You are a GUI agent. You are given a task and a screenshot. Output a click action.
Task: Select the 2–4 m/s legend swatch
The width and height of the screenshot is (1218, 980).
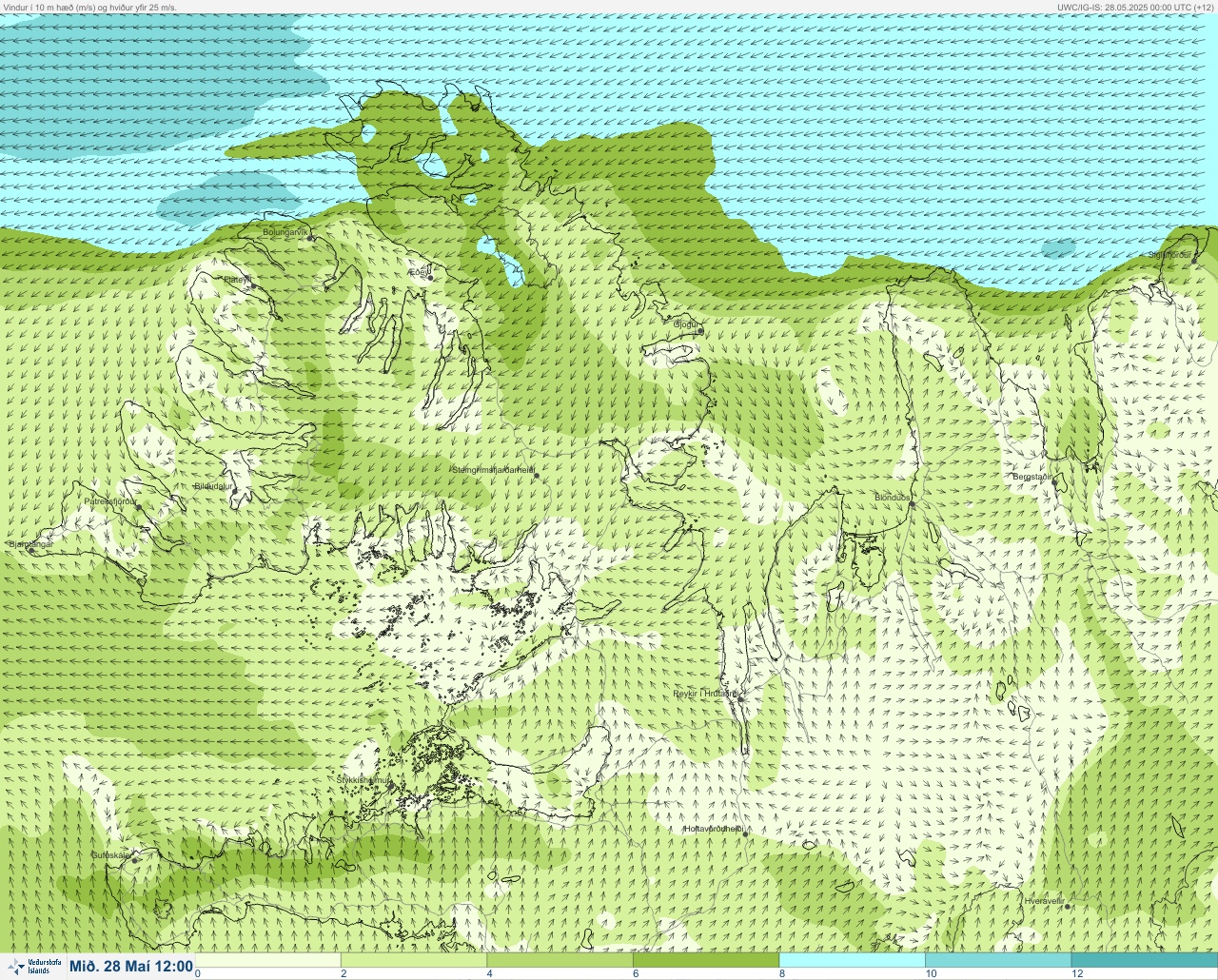pos(414,960)
